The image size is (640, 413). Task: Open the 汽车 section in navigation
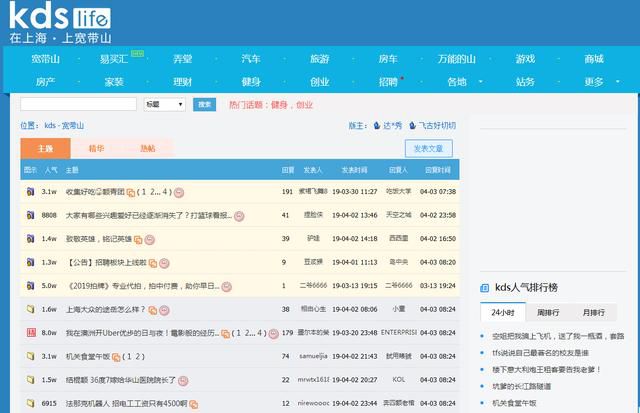(x=251, y=59)
